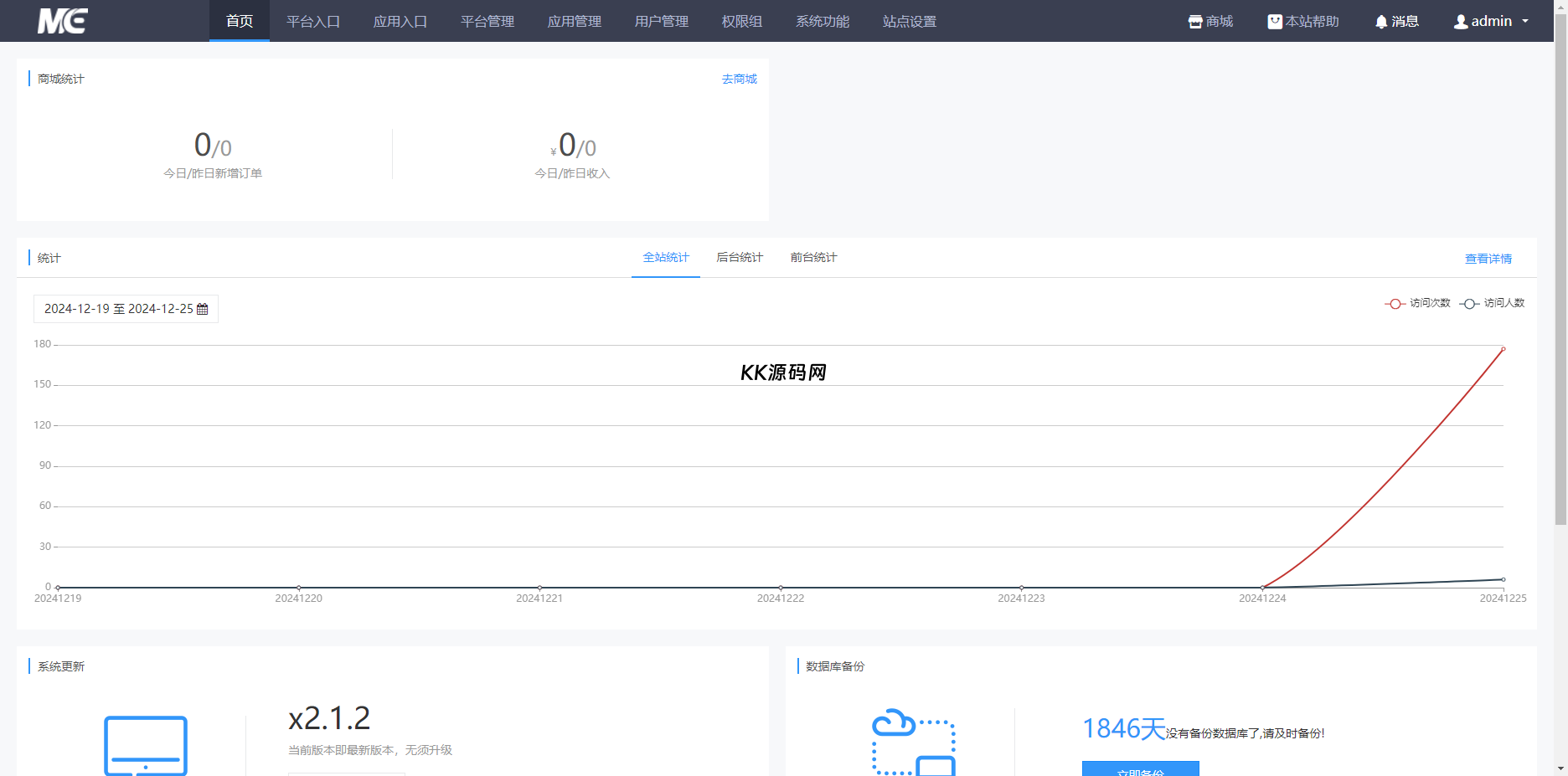Viewport: 1568px width, 776px height.
Task: Click the 20241225 red data point
Action: tap(1504, 348)
